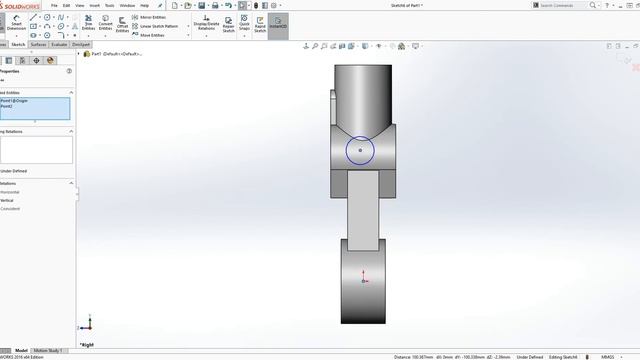Viewport: 640px width, 360px height.
Task: Click the Convert Entities tool
Action: point(105,23)
